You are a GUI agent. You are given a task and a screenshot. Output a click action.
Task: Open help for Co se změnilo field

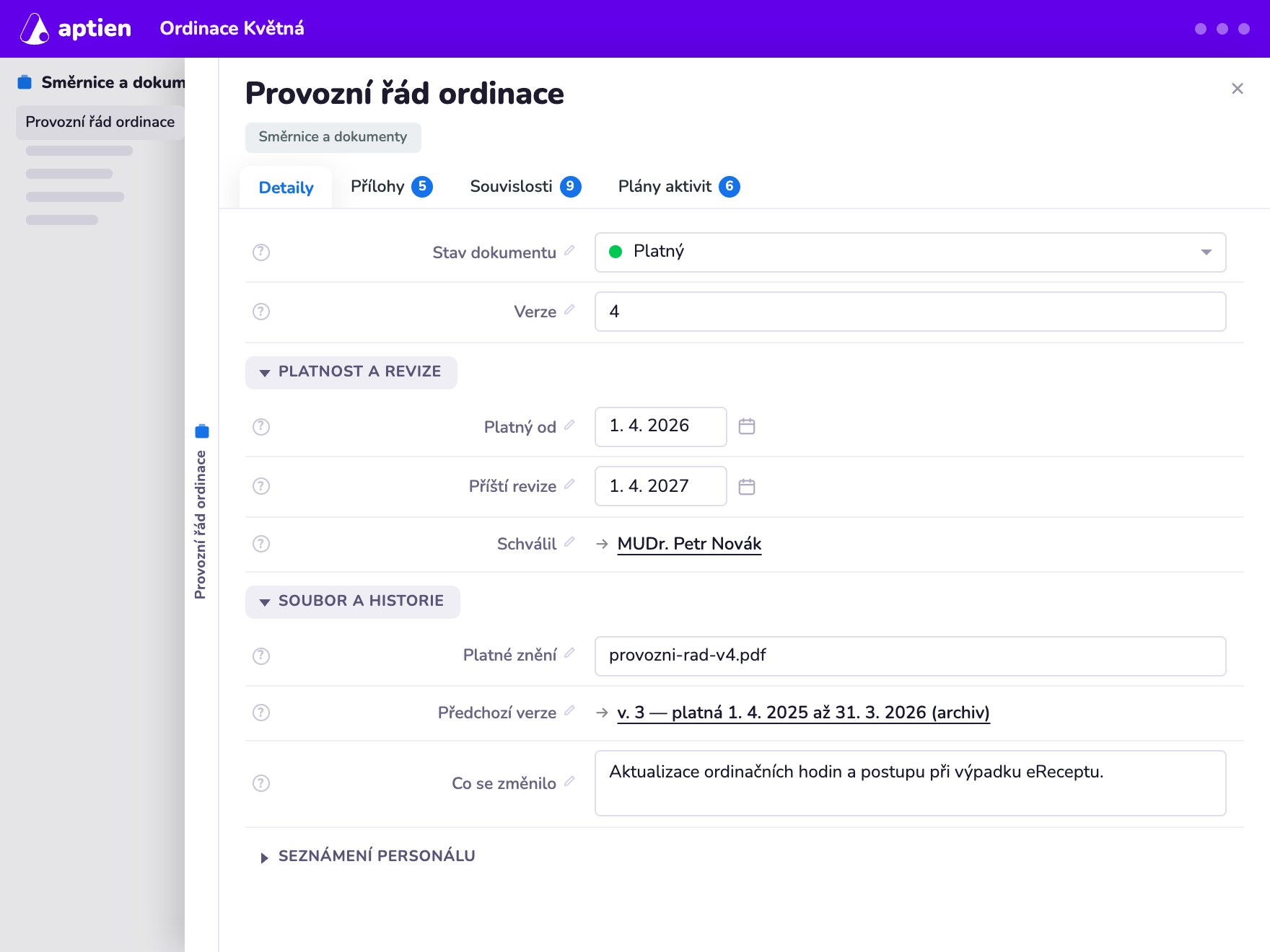[x=261, y=783]
